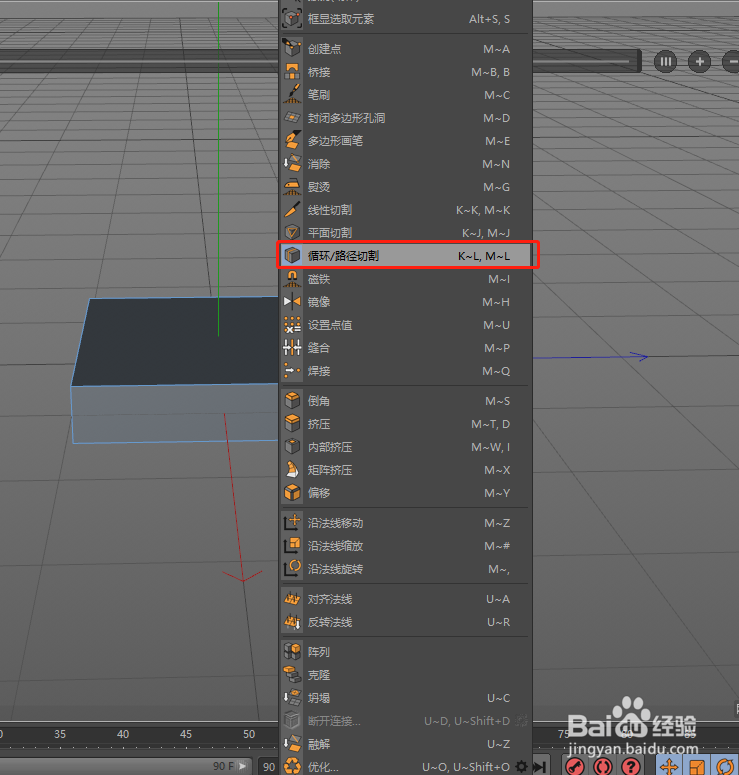Click the plus button in the viewport overlay
739x775 pixels.
[x=699, y=62]
